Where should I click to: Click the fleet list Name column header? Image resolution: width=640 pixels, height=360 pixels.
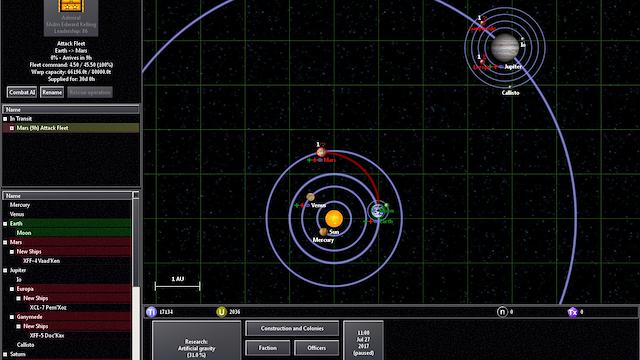click(x=71, y=109)
